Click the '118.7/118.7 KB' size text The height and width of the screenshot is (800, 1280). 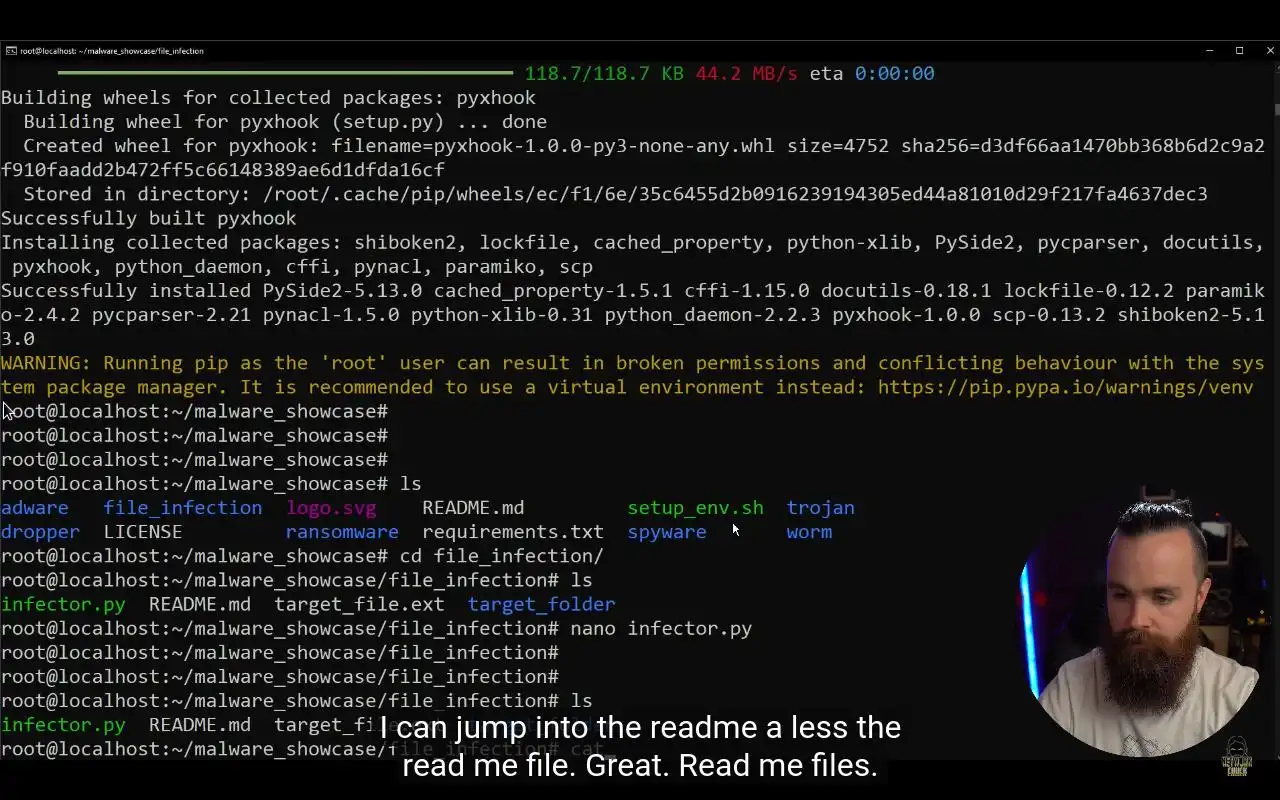[x=604, y=73]
